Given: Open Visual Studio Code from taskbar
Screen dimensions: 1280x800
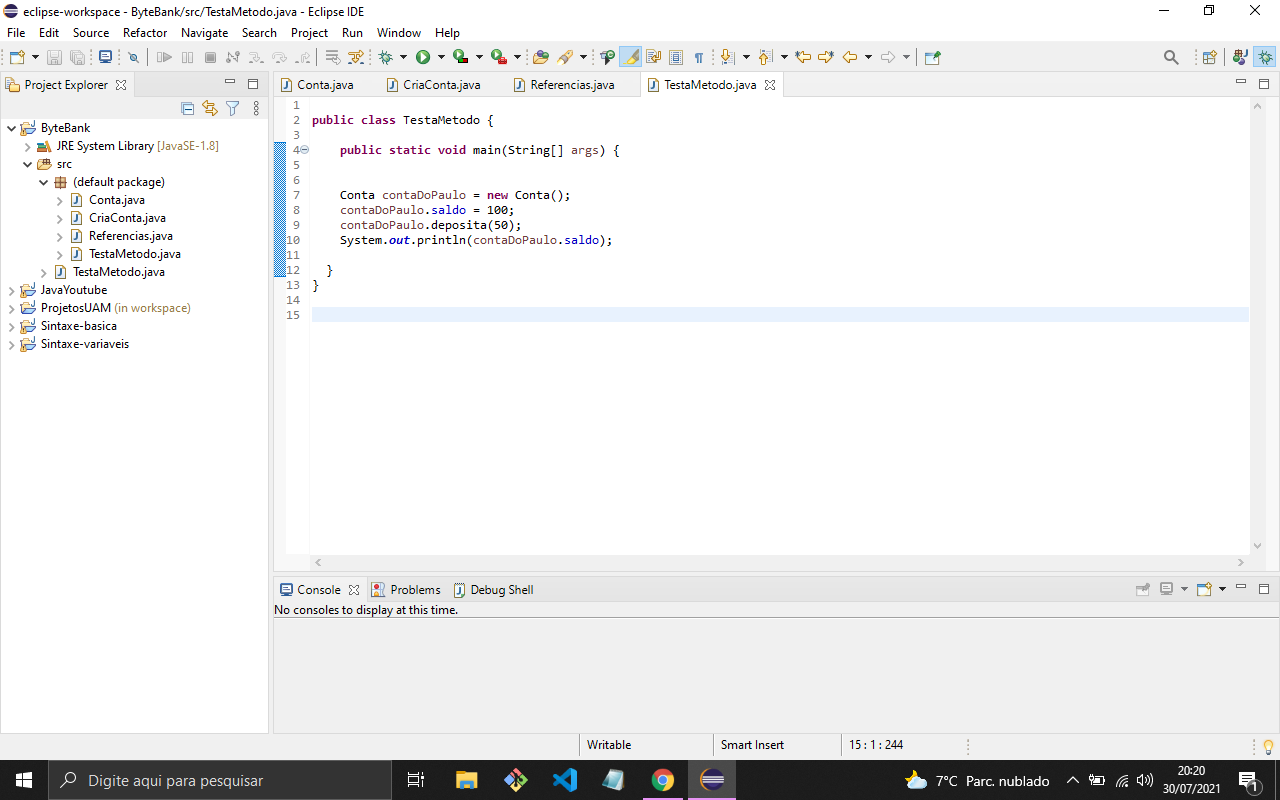Looking at the screenshot, I should click(x=565, y=780).
